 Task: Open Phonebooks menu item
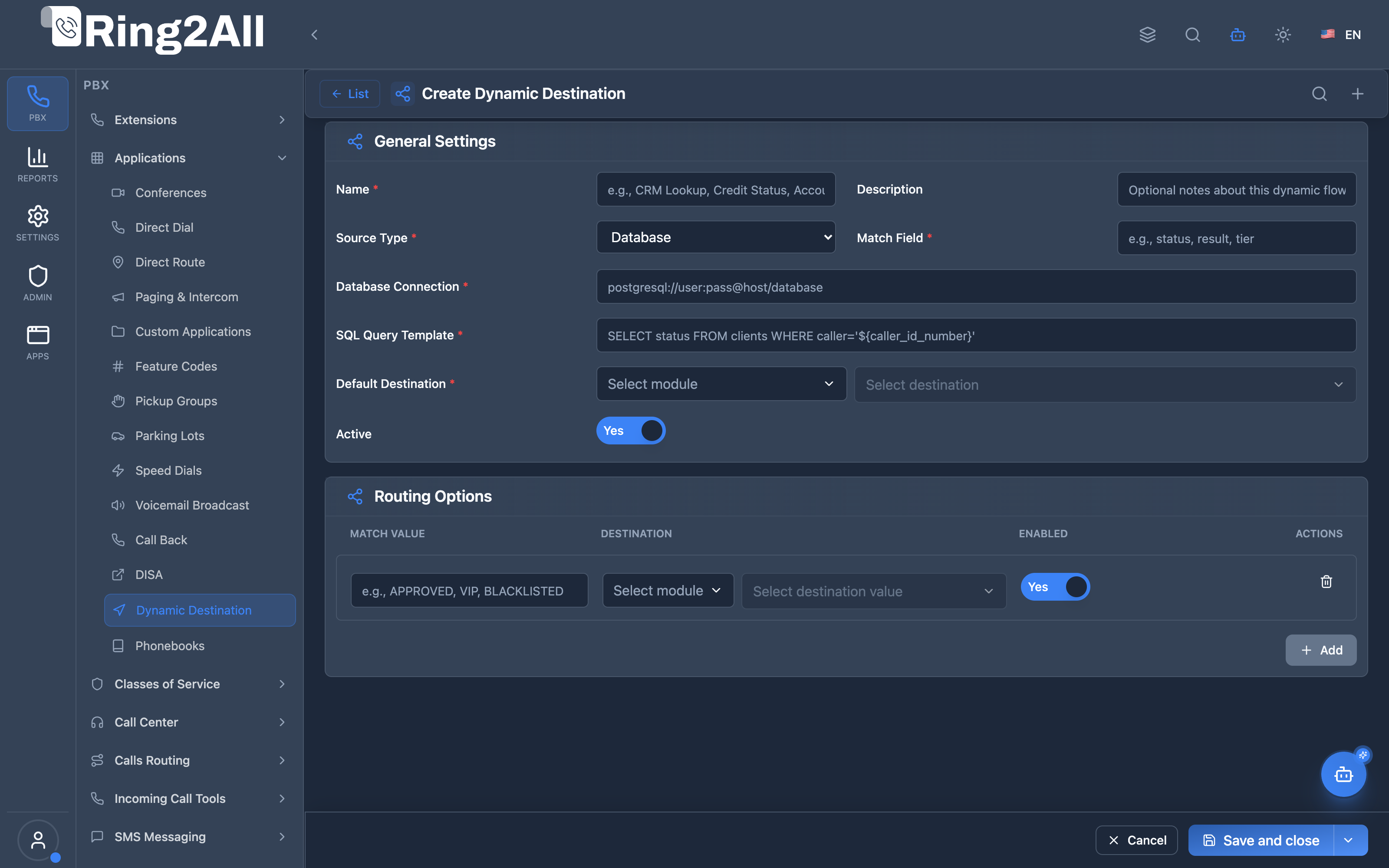(200, 646)
